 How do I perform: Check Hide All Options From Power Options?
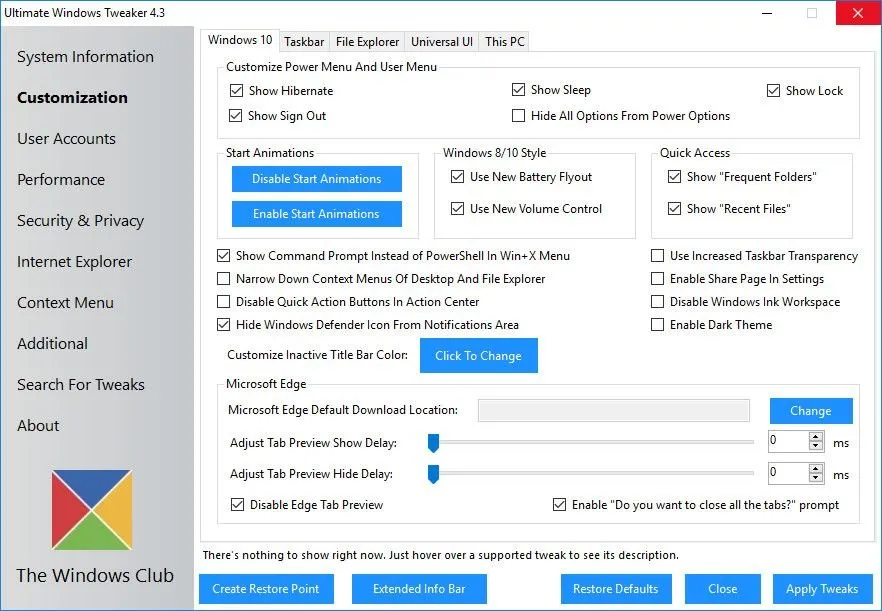(518, 116)
